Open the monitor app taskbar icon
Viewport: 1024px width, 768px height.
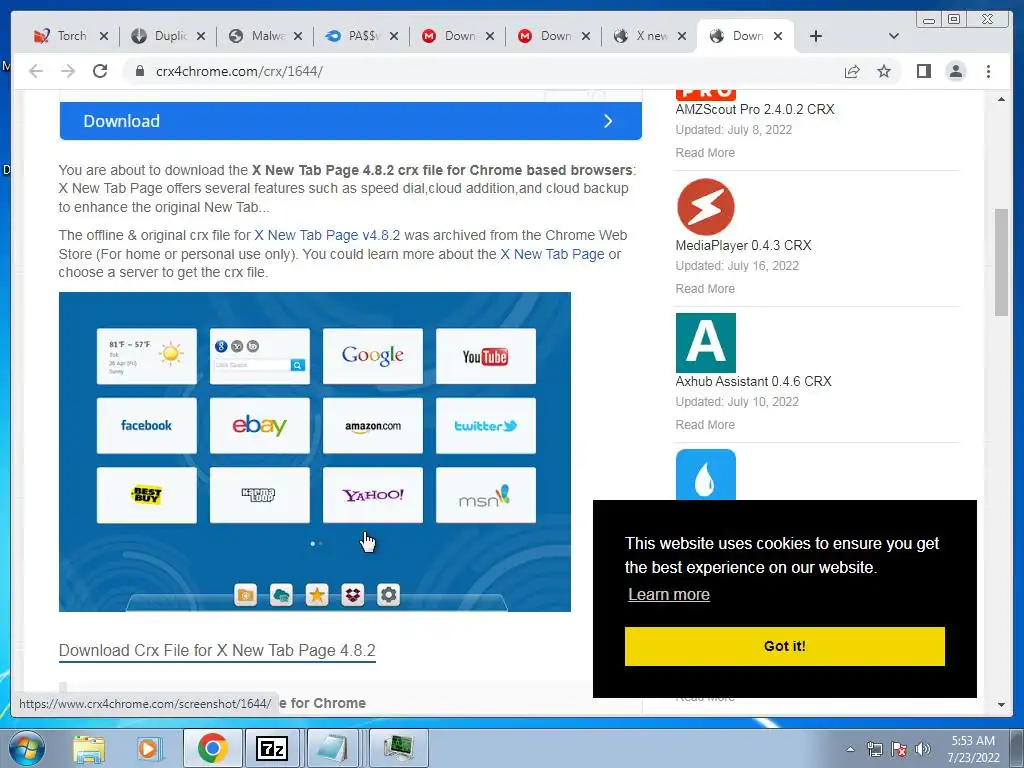click(398, 748)
